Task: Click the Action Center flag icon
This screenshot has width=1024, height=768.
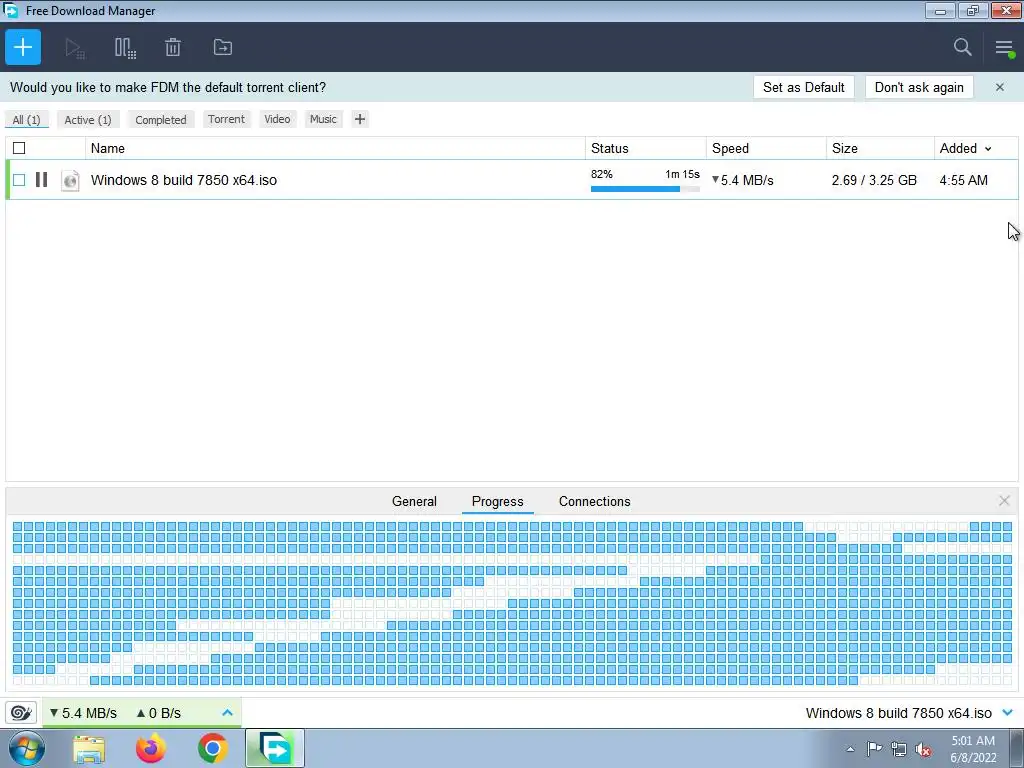Action: [x=874, y=748]
